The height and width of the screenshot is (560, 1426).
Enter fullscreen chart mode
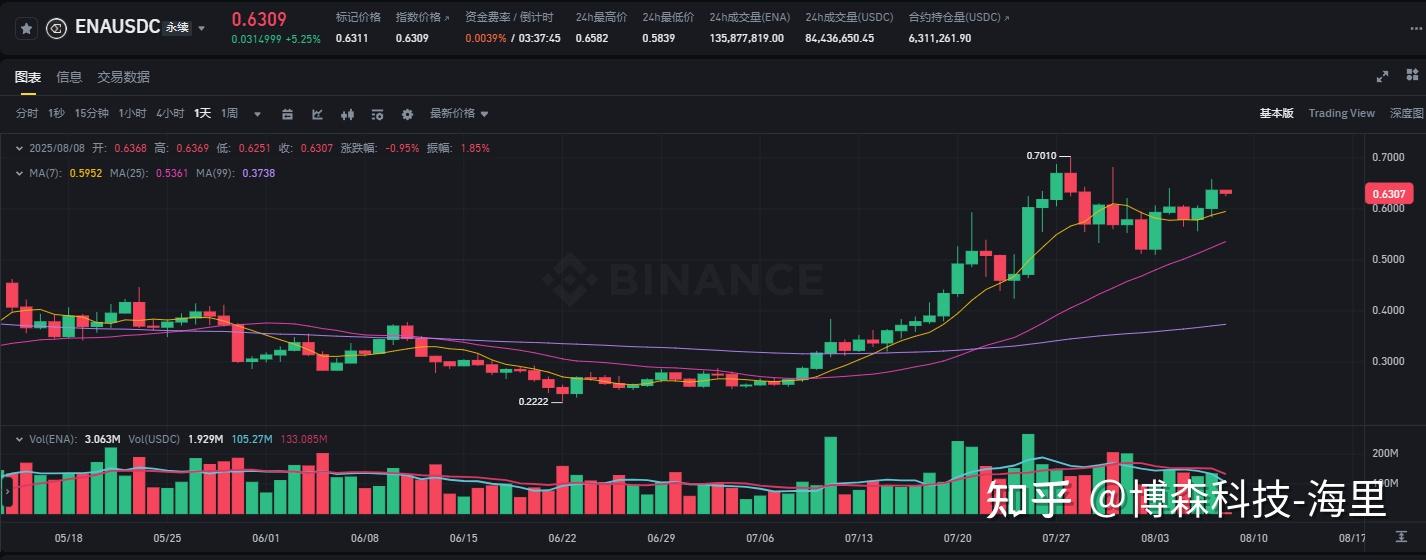[x=1382, y=76]
